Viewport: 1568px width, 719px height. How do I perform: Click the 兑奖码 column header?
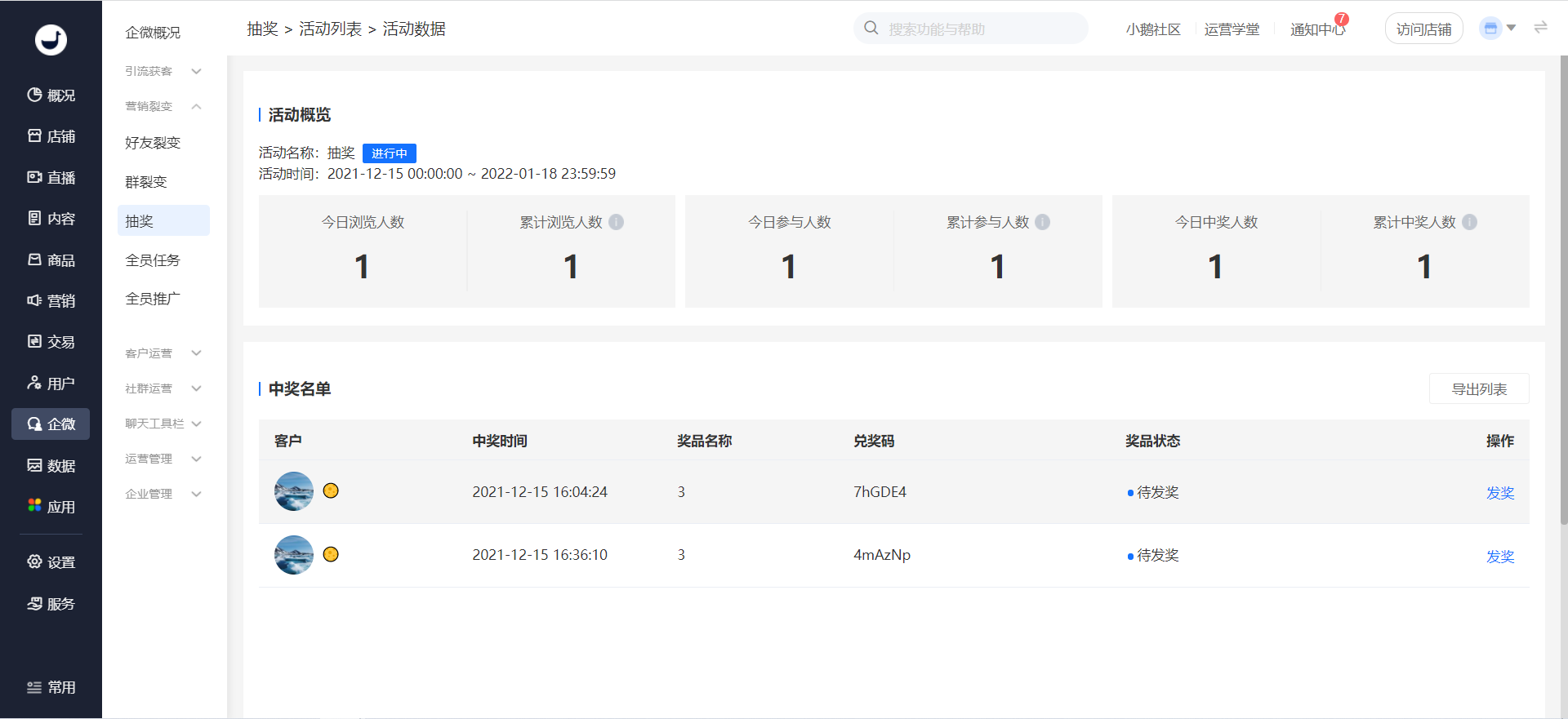(x=874, y=441)
